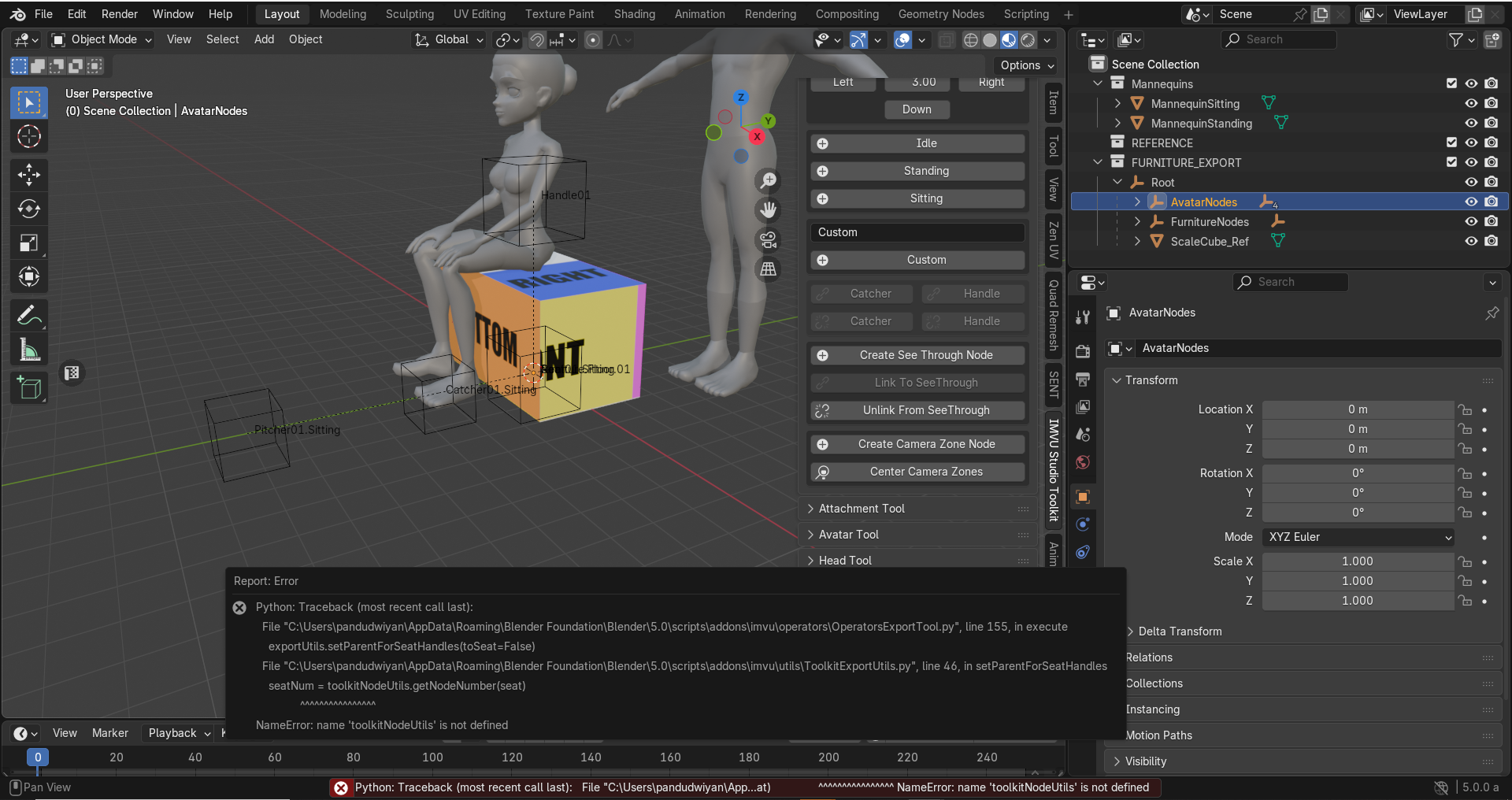Choose the Move tool in toolbar
Viewport: 1512px width, 800px height.
tap(29, 174)
